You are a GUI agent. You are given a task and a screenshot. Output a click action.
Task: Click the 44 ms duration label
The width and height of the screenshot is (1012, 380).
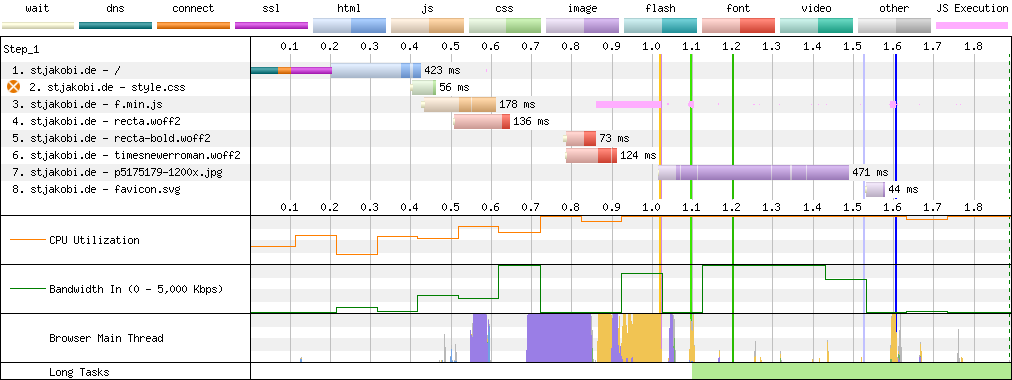tap(903, 190)
